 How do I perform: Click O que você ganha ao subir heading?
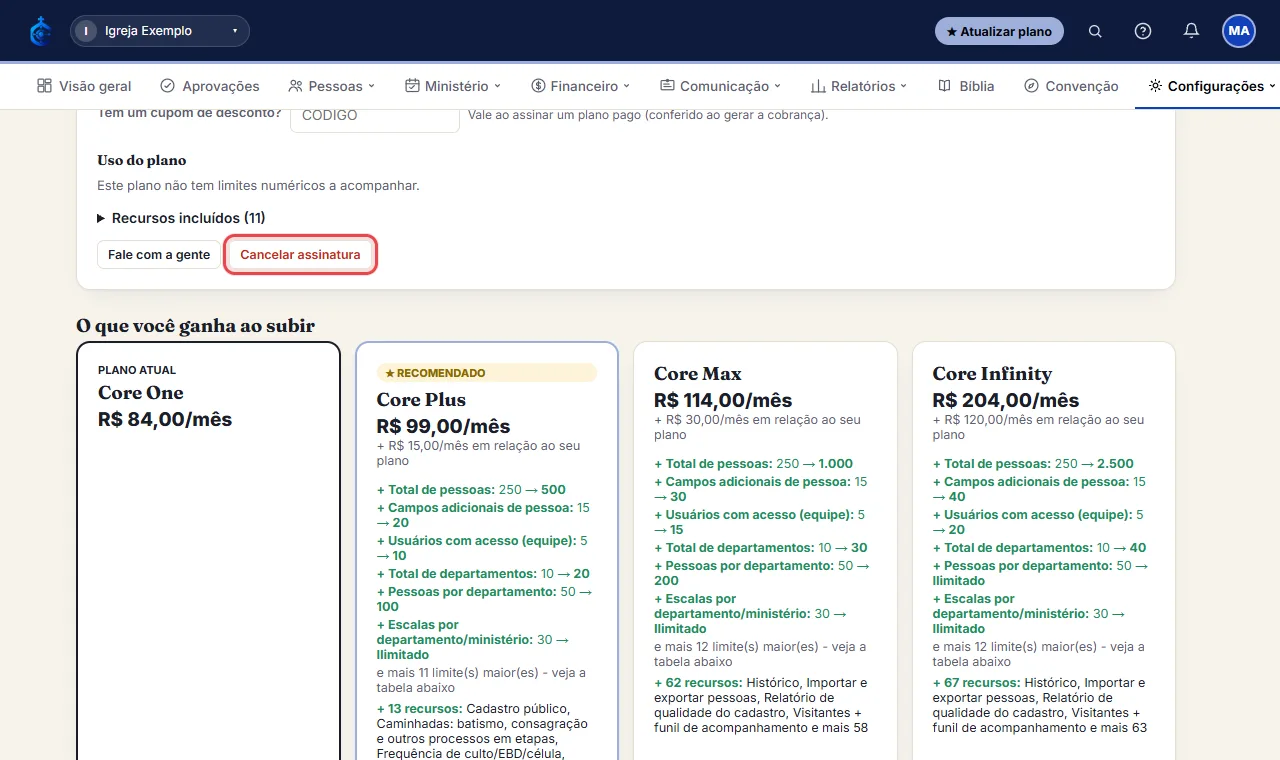196,325
